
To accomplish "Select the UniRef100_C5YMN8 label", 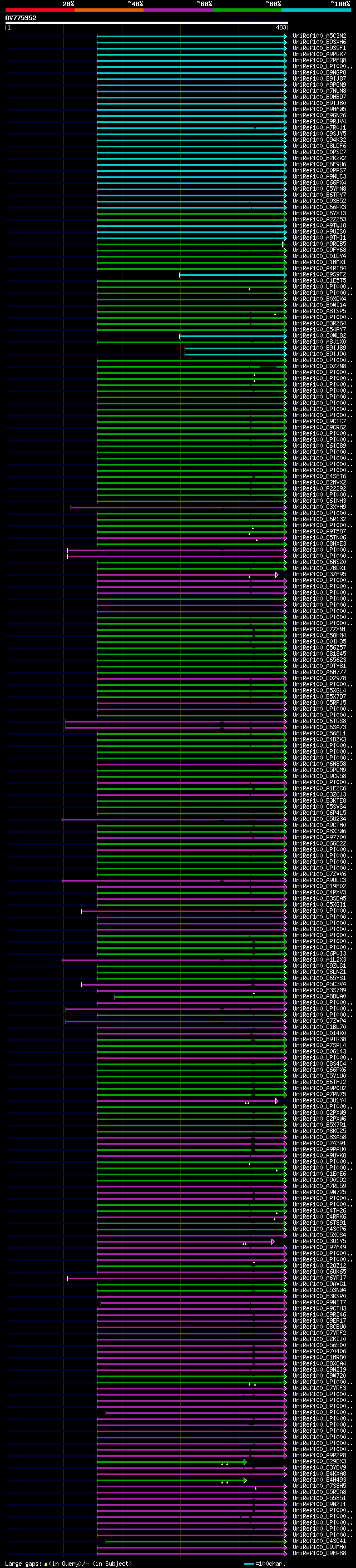I will click(319, 189).
